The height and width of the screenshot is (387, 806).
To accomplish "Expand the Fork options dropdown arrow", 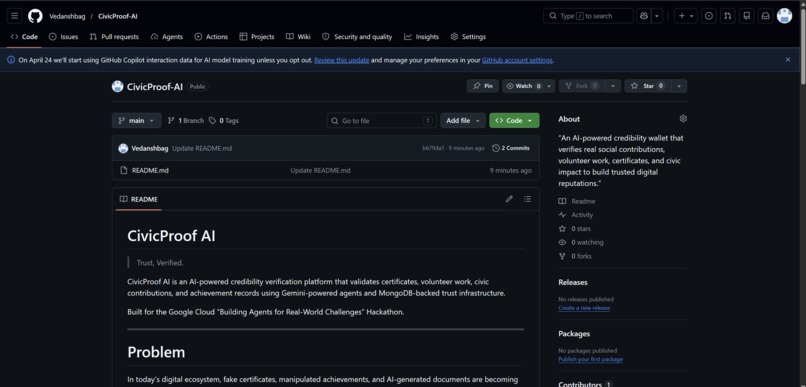I will point(613,86).
